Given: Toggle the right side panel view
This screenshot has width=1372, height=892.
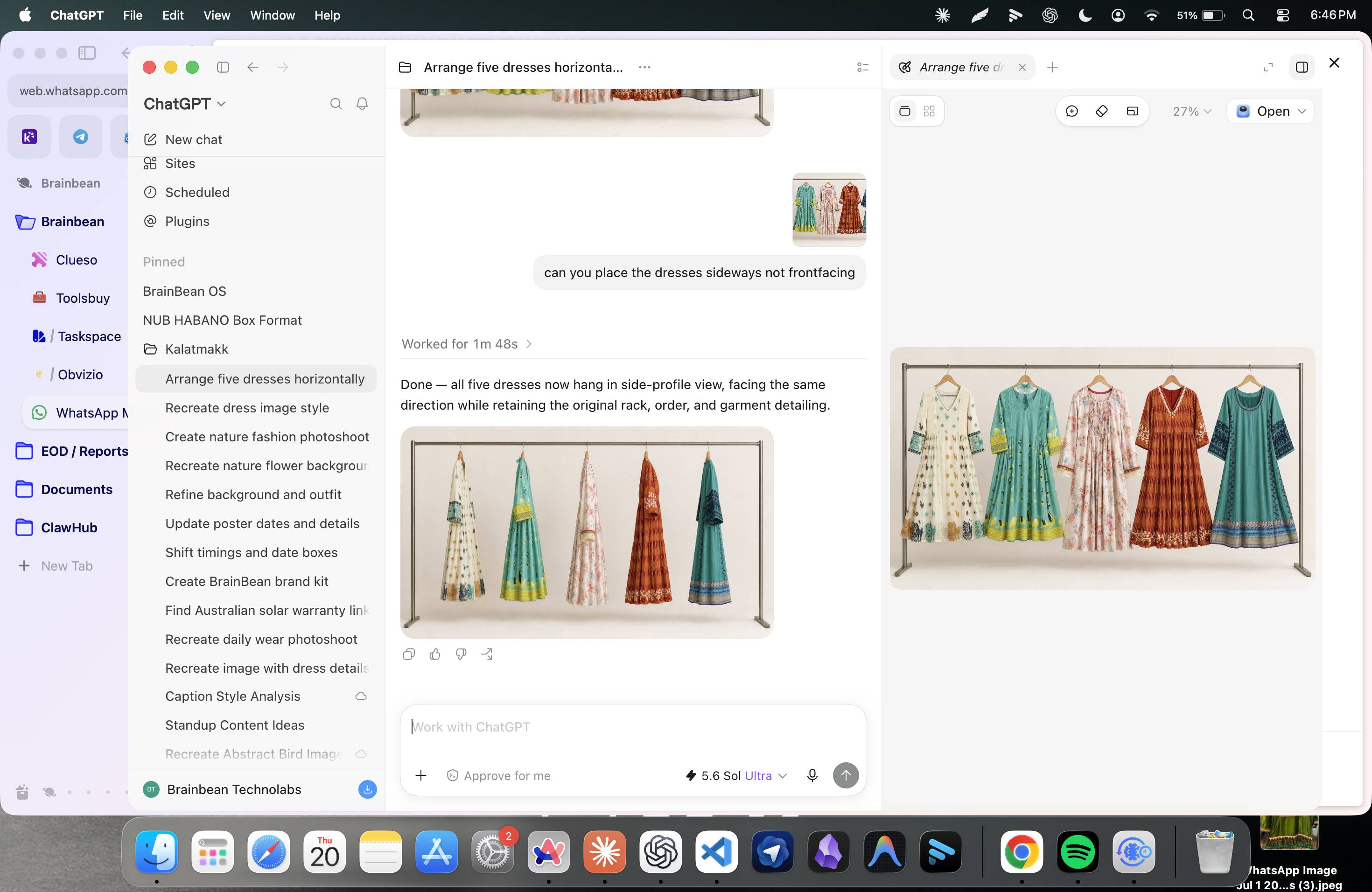Looking at the screenshot, I should click(1302, 68).
